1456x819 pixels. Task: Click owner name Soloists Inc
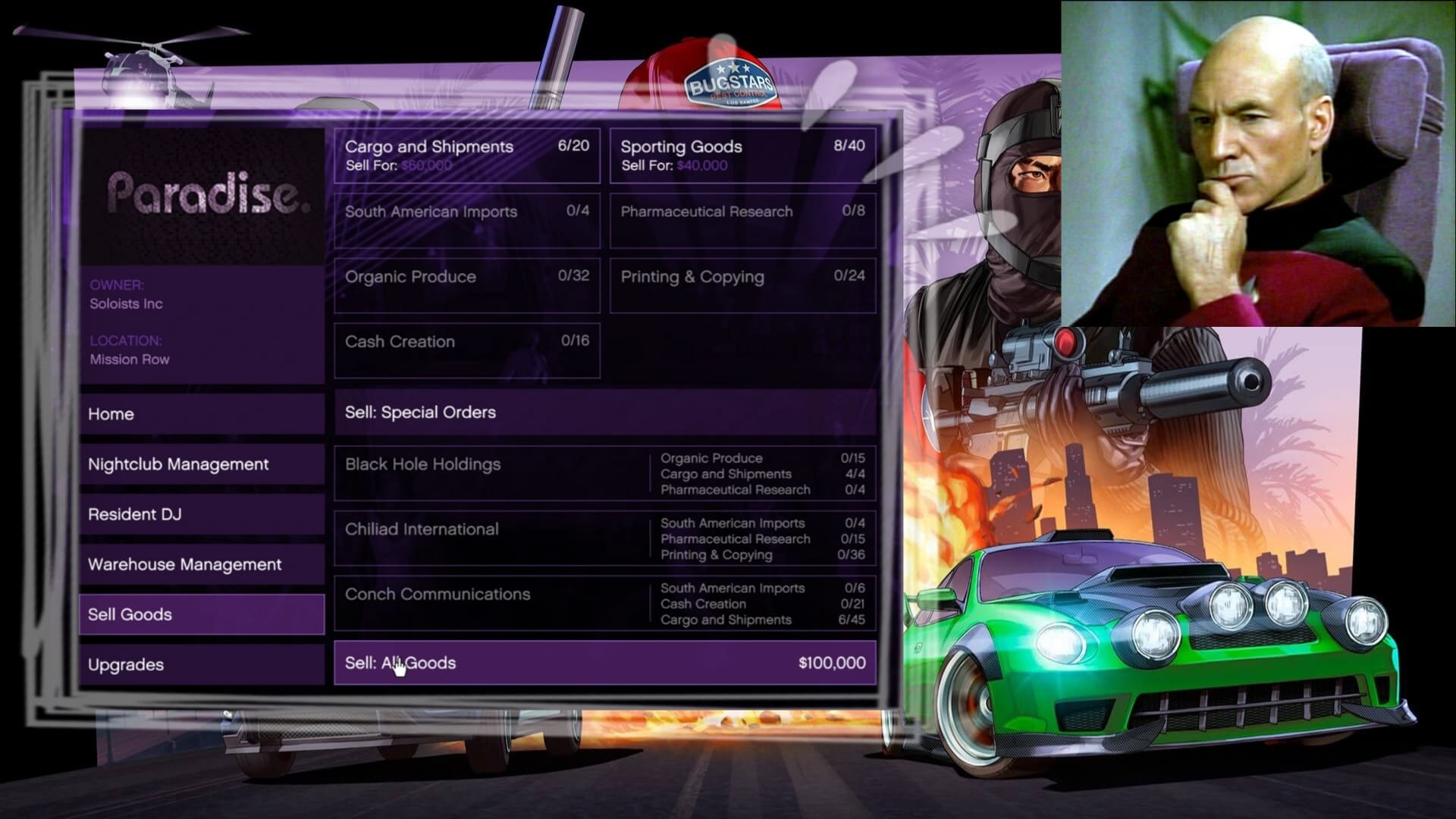point(126,303)
